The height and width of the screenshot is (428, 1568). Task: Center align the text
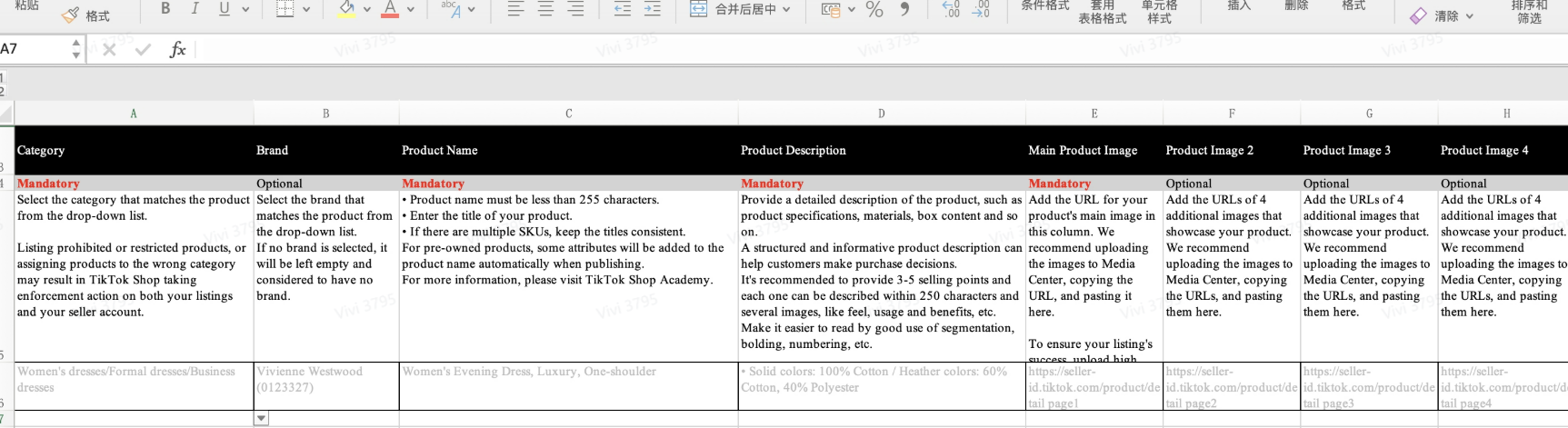(x=545, y=9)
